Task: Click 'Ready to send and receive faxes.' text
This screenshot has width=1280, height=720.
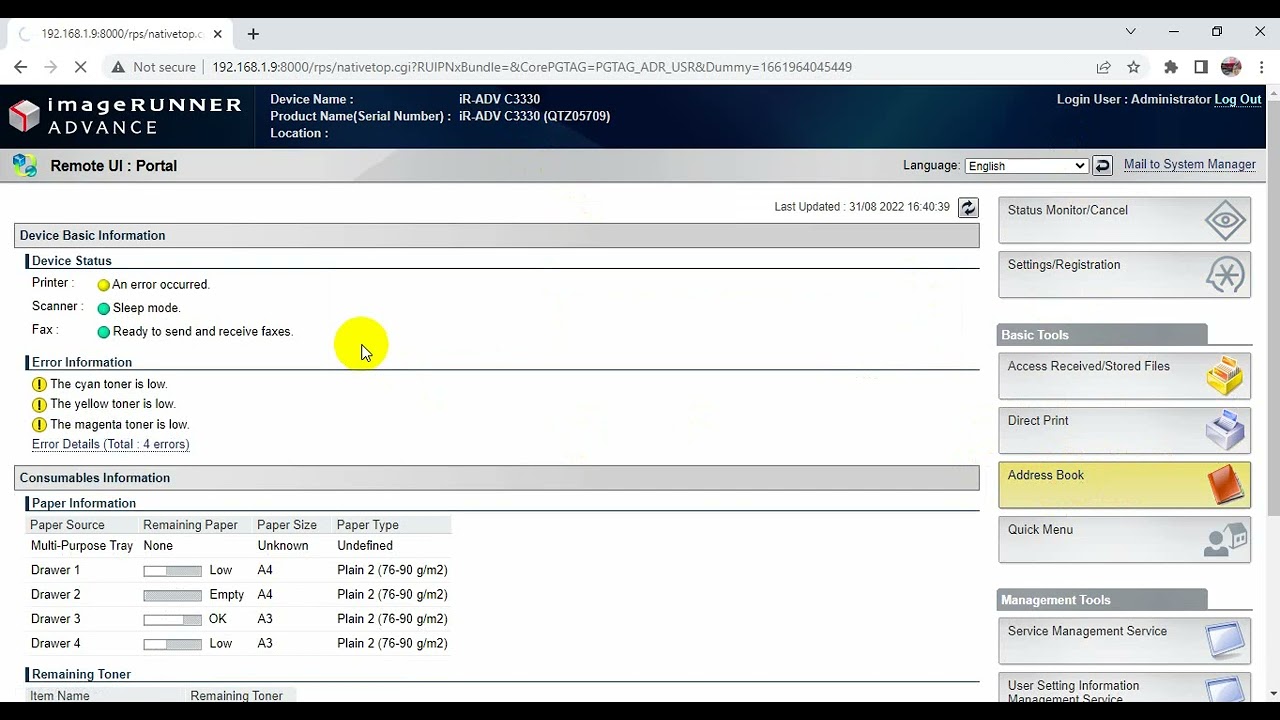Action: 203,332
